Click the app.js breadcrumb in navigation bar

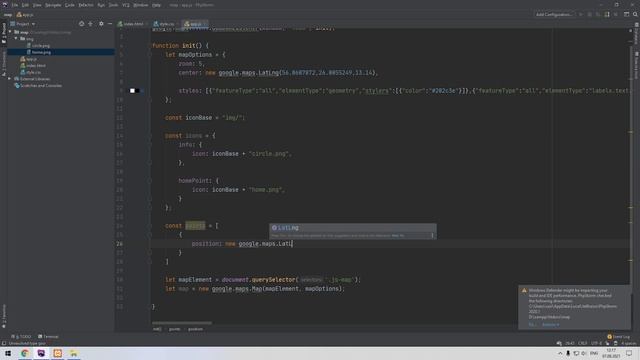click(x=25, y=15)
